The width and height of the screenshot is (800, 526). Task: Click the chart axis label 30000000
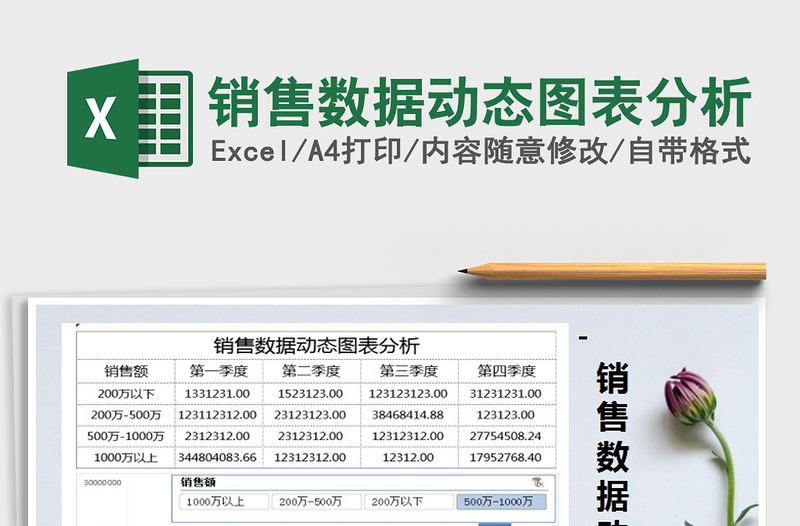coord(103,483)
